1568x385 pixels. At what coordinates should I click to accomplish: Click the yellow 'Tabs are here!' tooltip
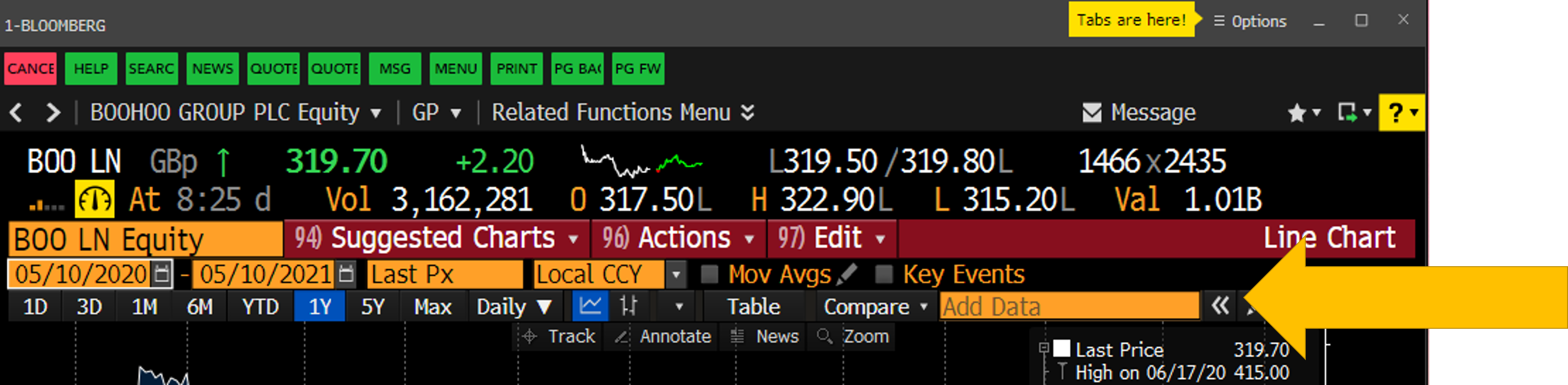[1131, 20]
